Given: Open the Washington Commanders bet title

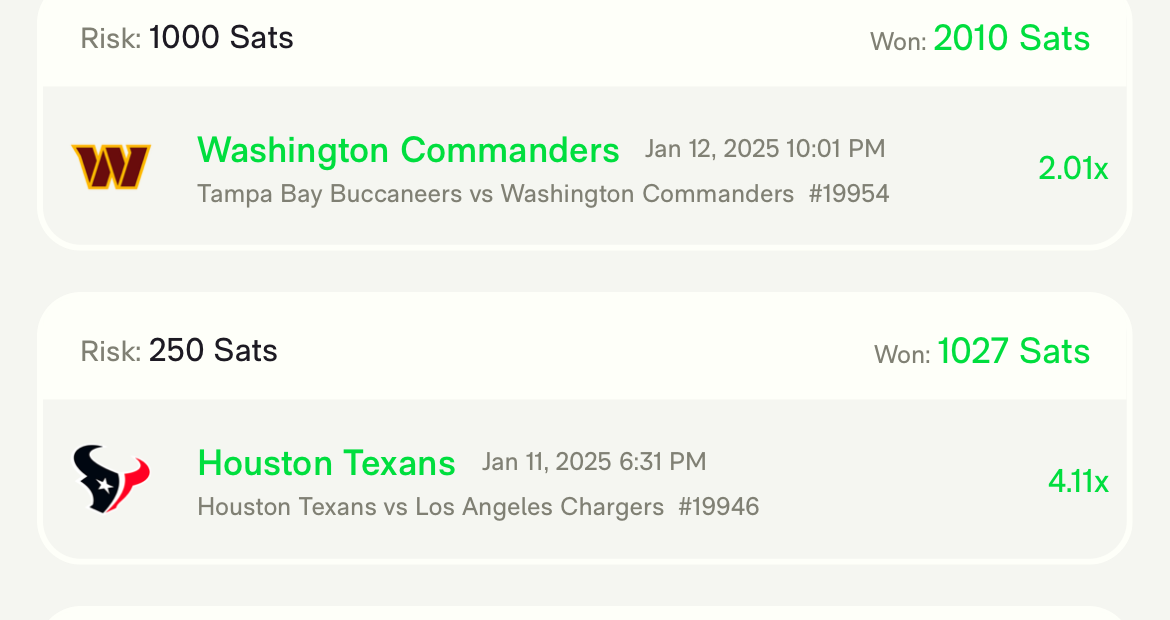Looking at the screenshot, I should coord(408,150).
